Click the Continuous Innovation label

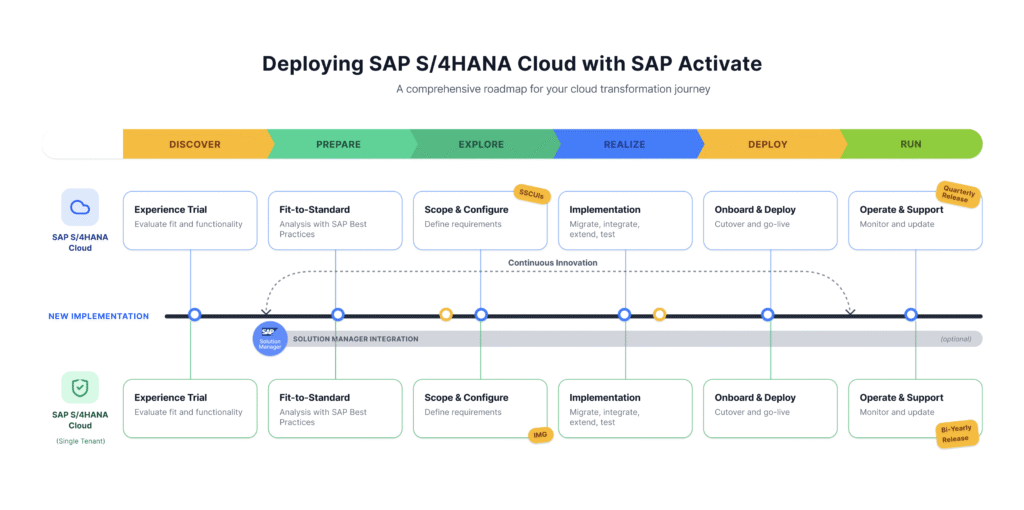tap(552, 263)
